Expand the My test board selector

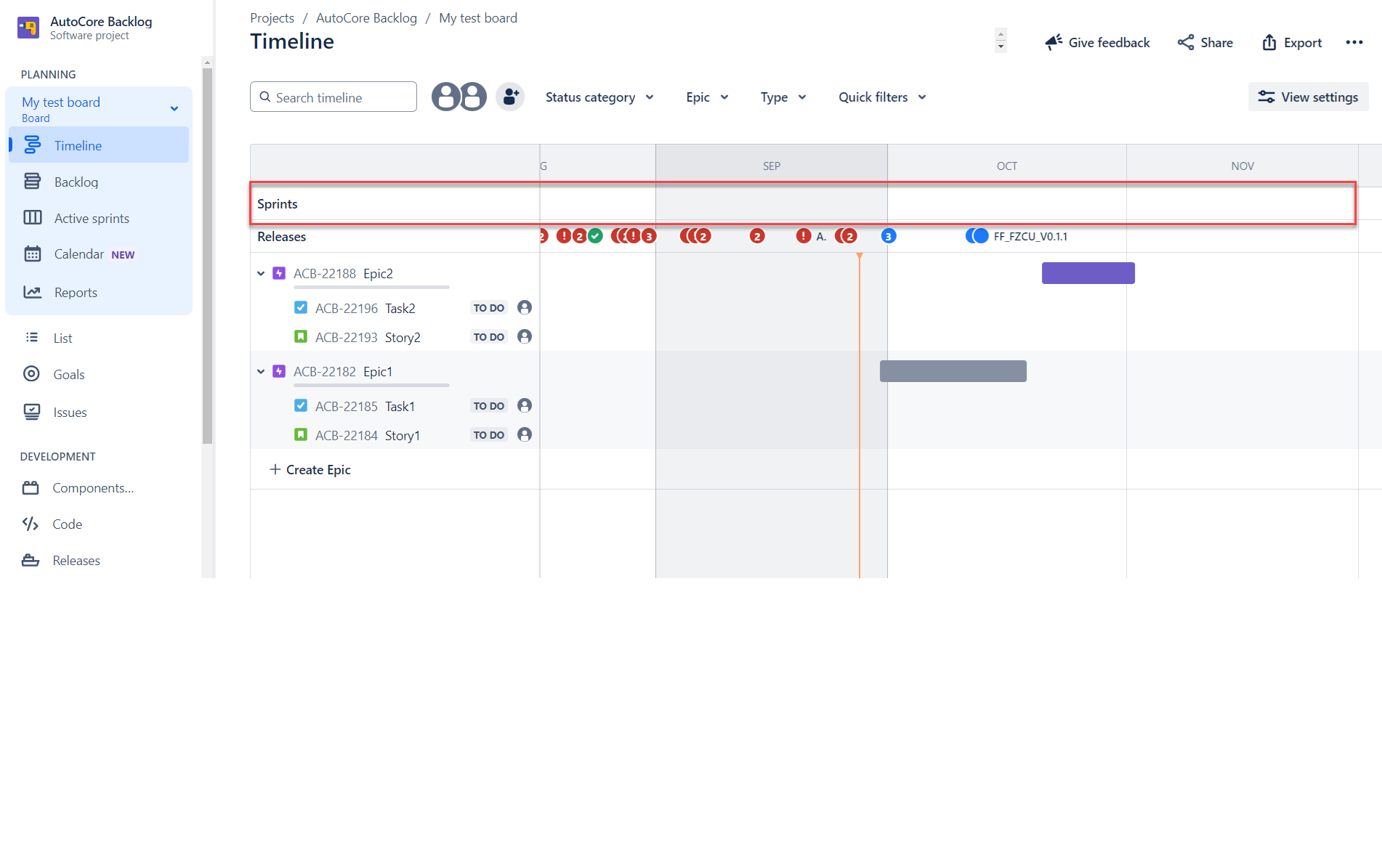click(x=174, y=109)
